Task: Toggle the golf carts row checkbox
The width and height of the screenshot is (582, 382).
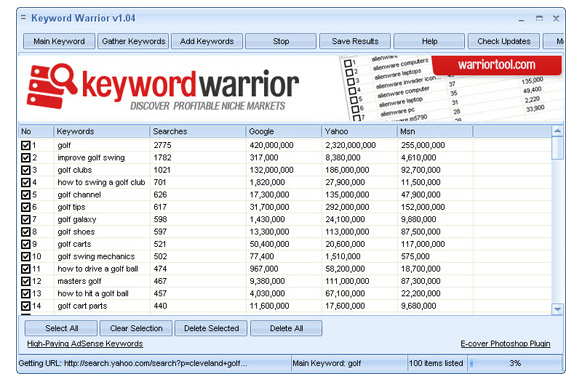Action: (26, 244)
